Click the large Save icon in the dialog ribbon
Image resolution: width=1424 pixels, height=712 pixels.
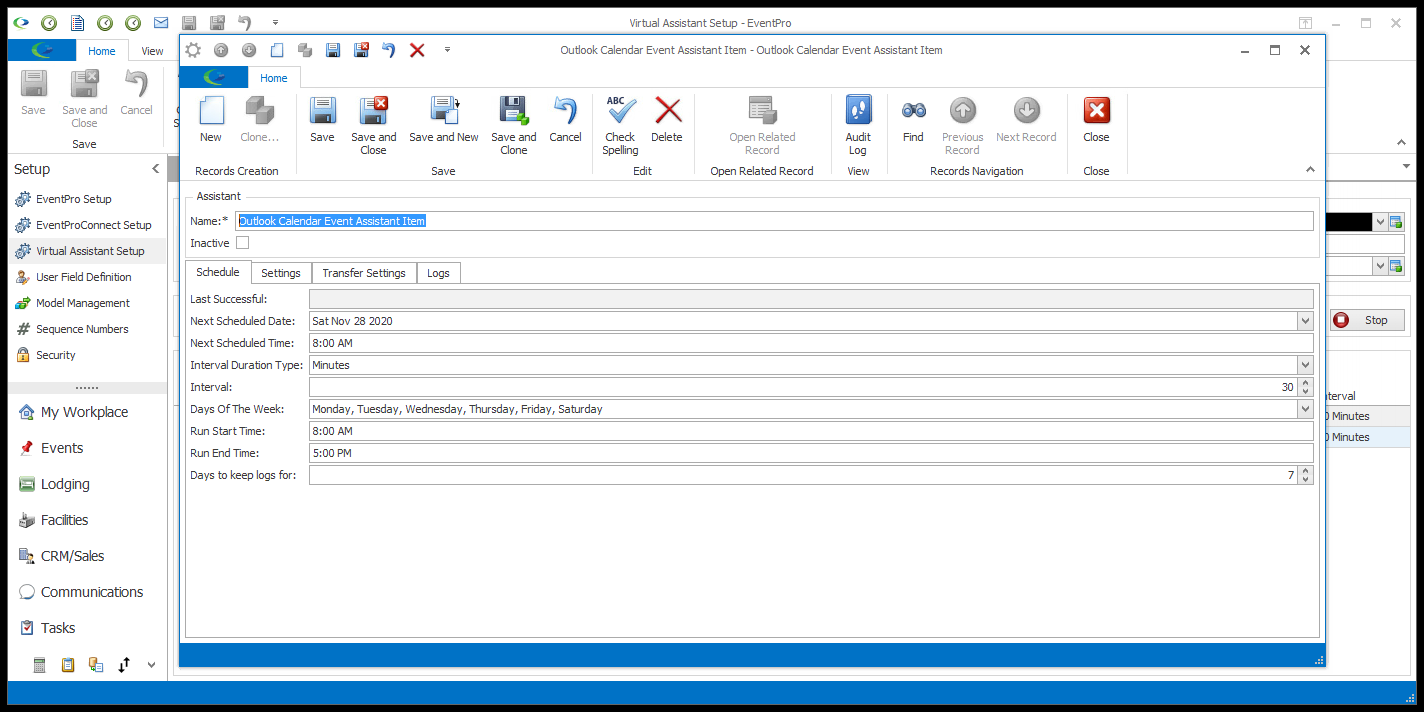click(x=322, y=119)
